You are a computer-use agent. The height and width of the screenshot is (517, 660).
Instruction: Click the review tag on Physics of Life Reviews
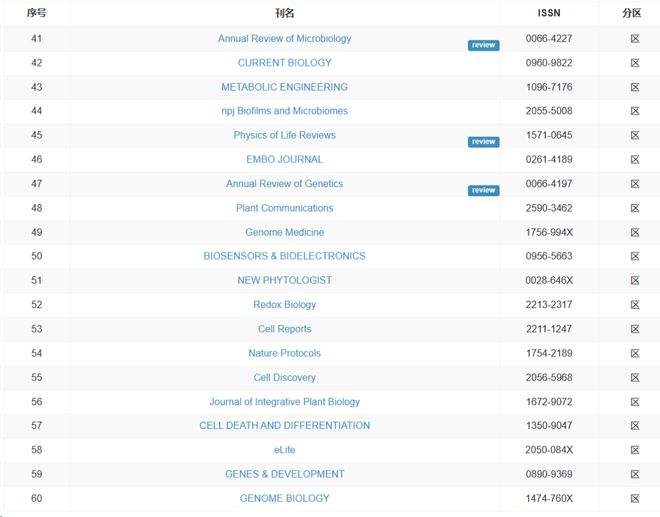tap(483, 142)
